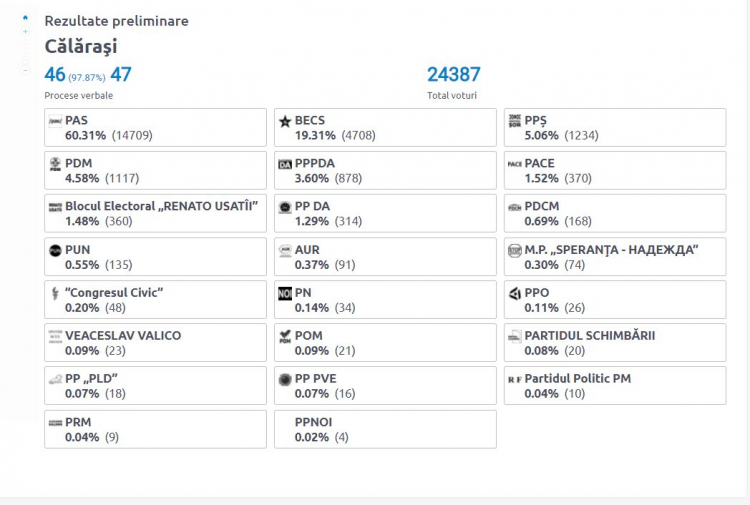750x505 pixels.
Task: Click the 24387 total votes number
Action: point(453,75)
